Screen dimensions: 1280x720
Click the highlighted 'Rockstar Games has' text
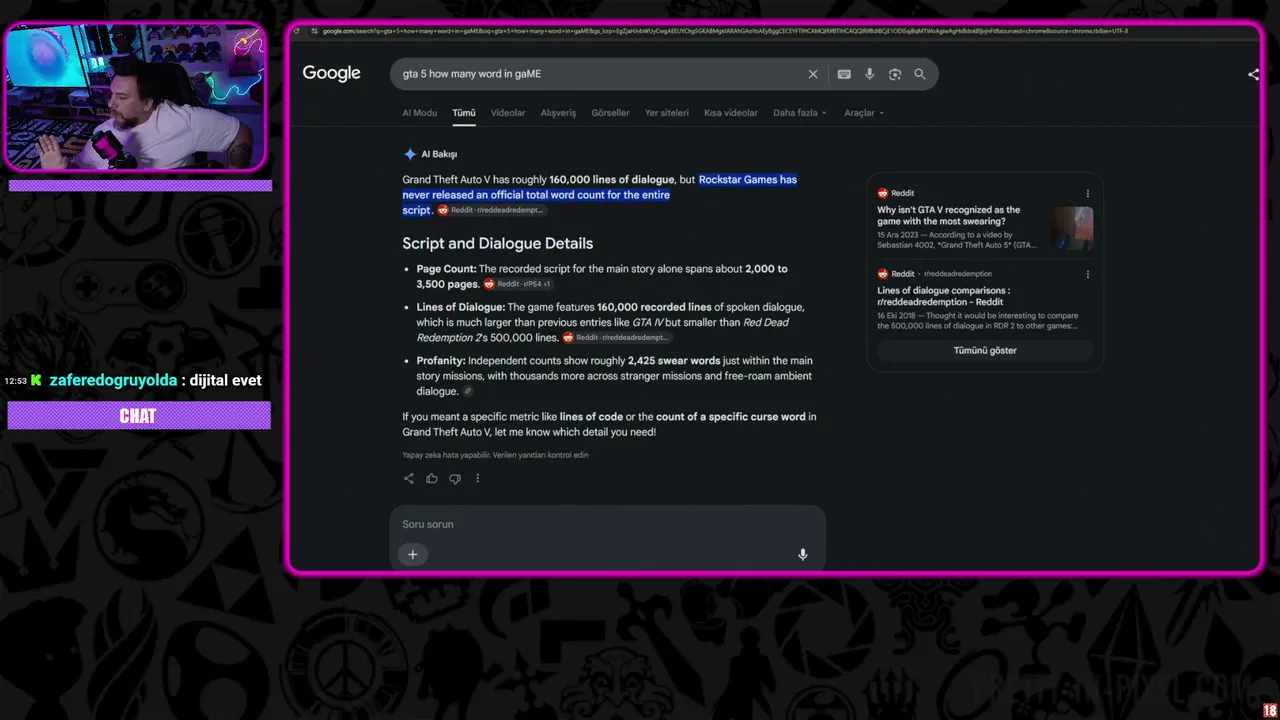click(748, 180)
